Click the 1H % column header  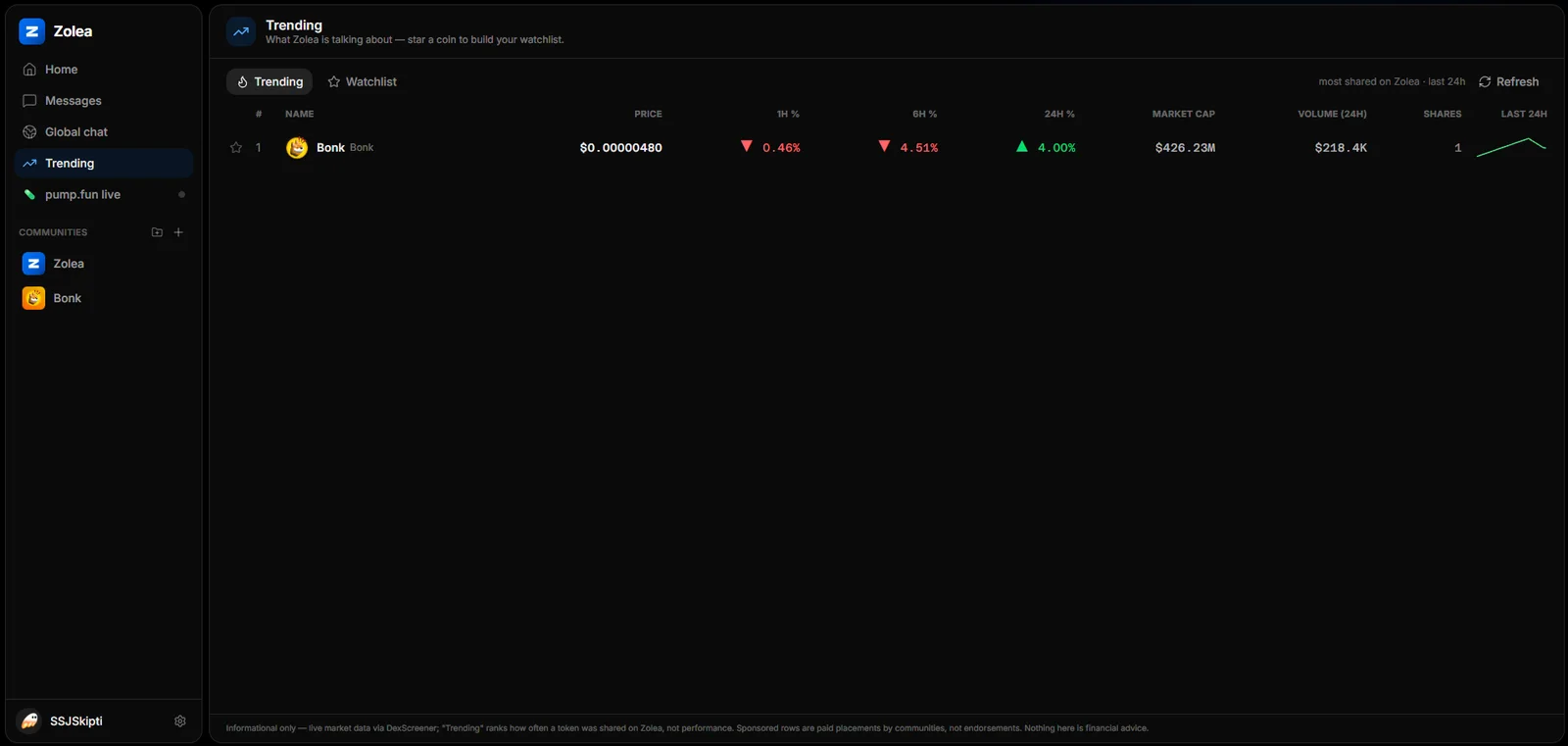click(788, 115)
